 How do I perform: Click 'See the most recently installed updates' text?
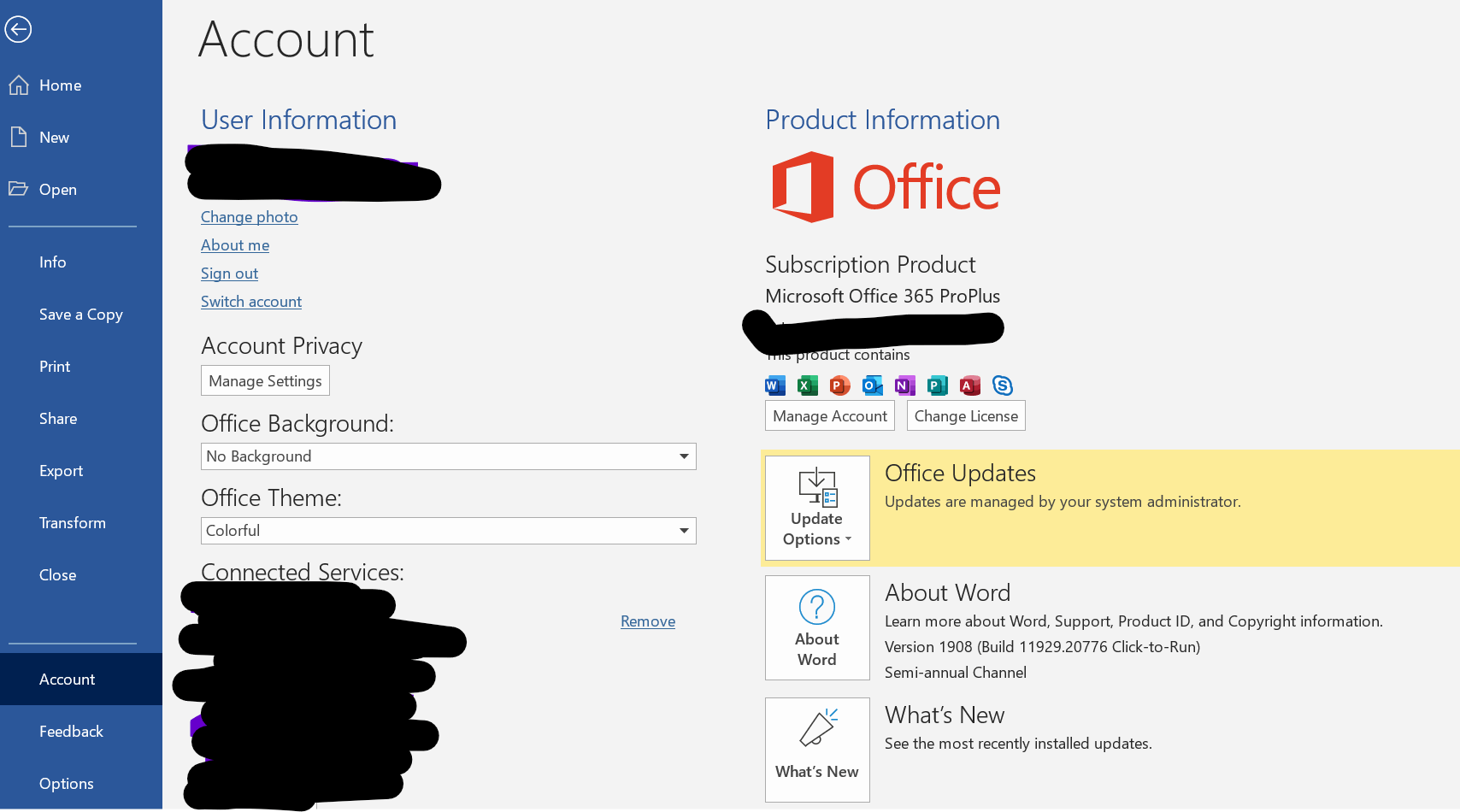point(1018,744)
